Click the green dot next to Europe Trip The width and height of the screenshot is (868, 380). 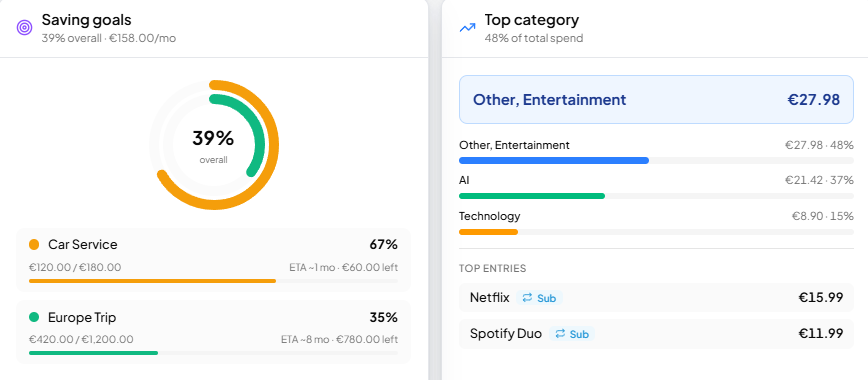(x=34, y=317)
